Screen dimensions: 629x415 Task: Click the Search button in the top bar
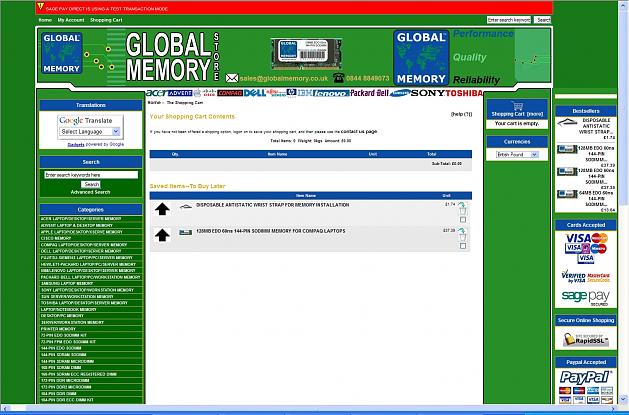(543, 20)
